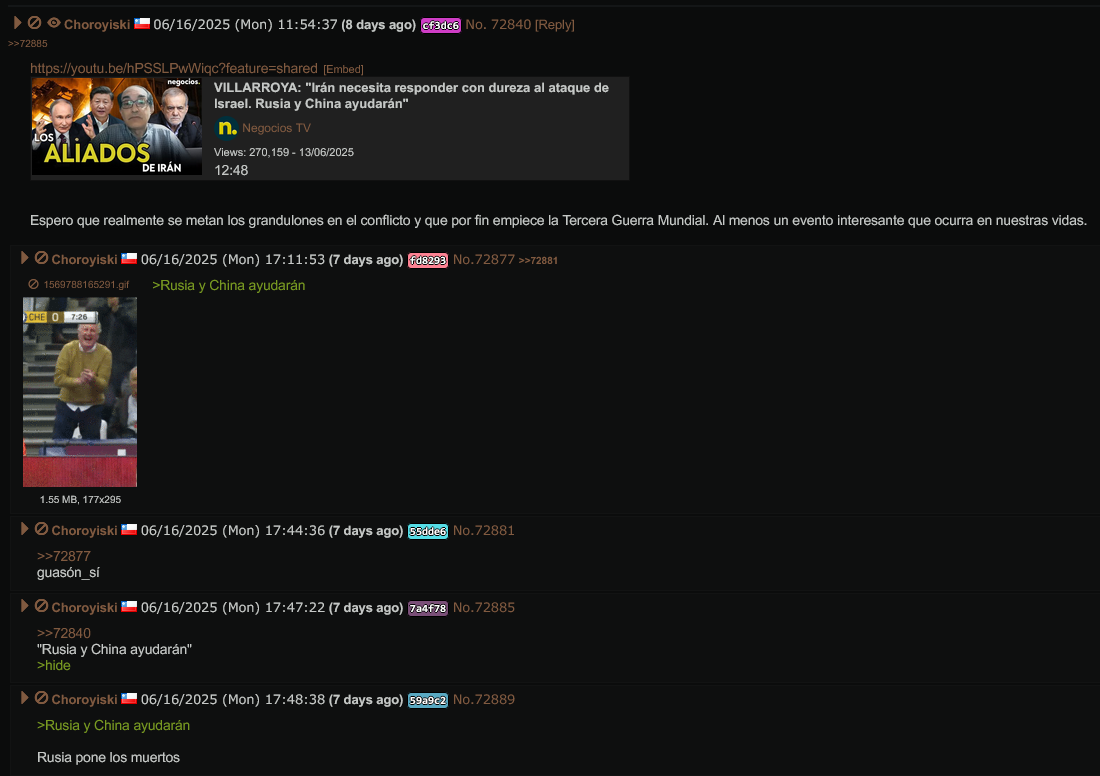Click the hide icon on post 72877
The height and width of the screenshot is (776, 1100).
coord(41,257)
